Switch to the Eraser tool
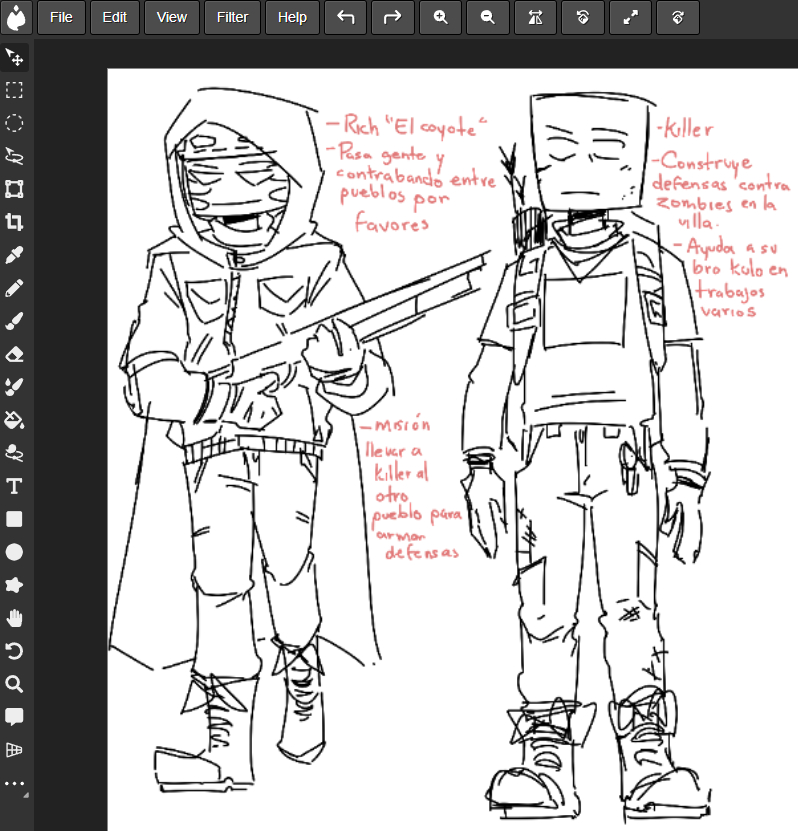 pyautogui.click(x=14, y=354)
